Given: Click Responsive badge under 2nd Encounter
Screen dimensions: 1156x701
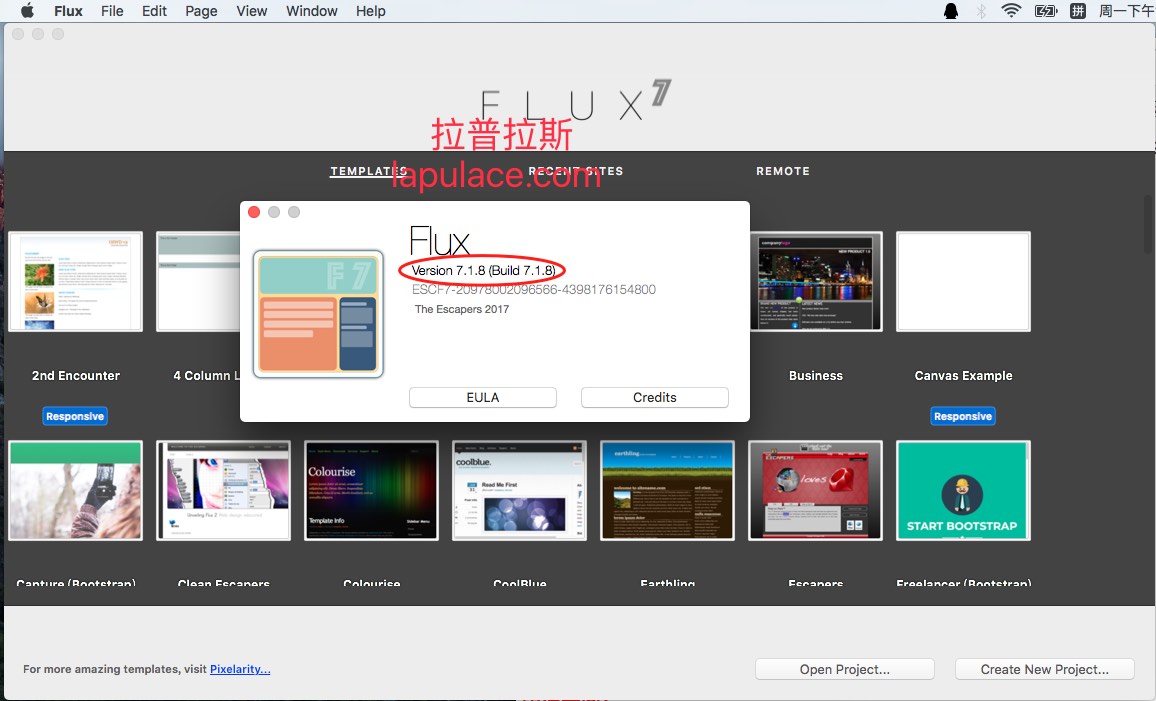Looking at the screenshot, I should tap(75, 416).
